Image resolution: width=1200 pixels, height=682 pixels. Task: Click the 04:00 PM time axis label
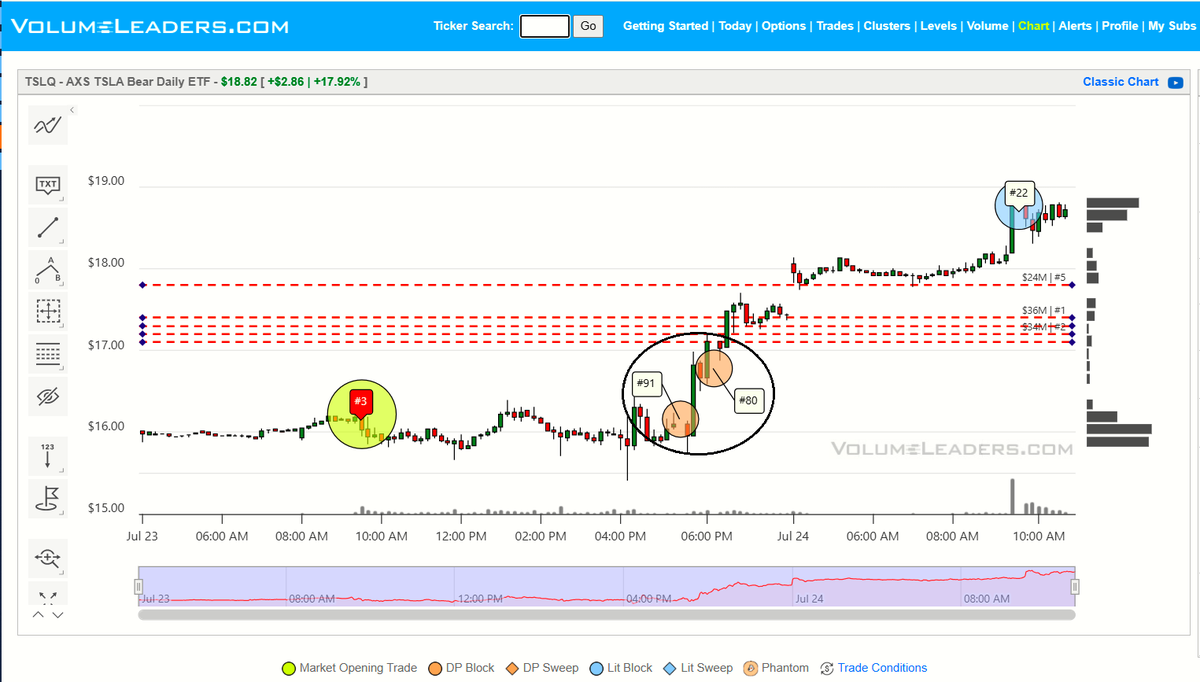(x=620, y=536)
